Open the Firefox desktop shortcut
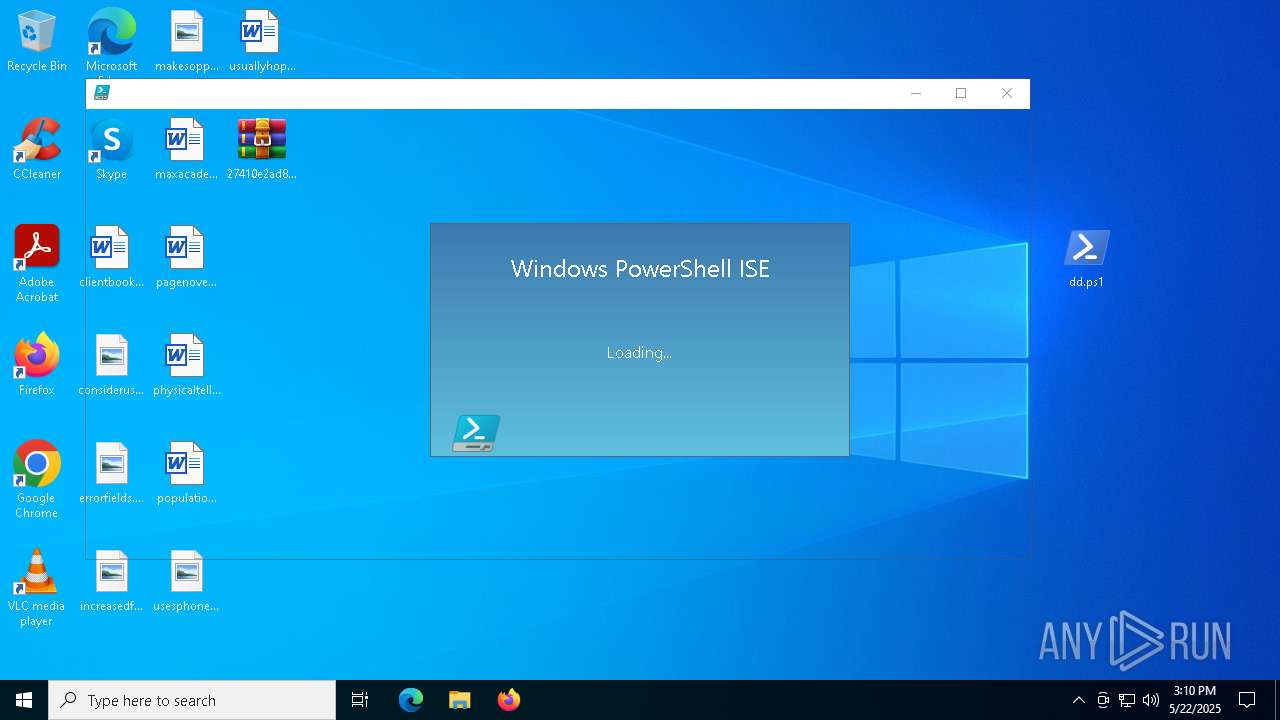This screenshot has height=720, width=1280. (x=37, y=364)
